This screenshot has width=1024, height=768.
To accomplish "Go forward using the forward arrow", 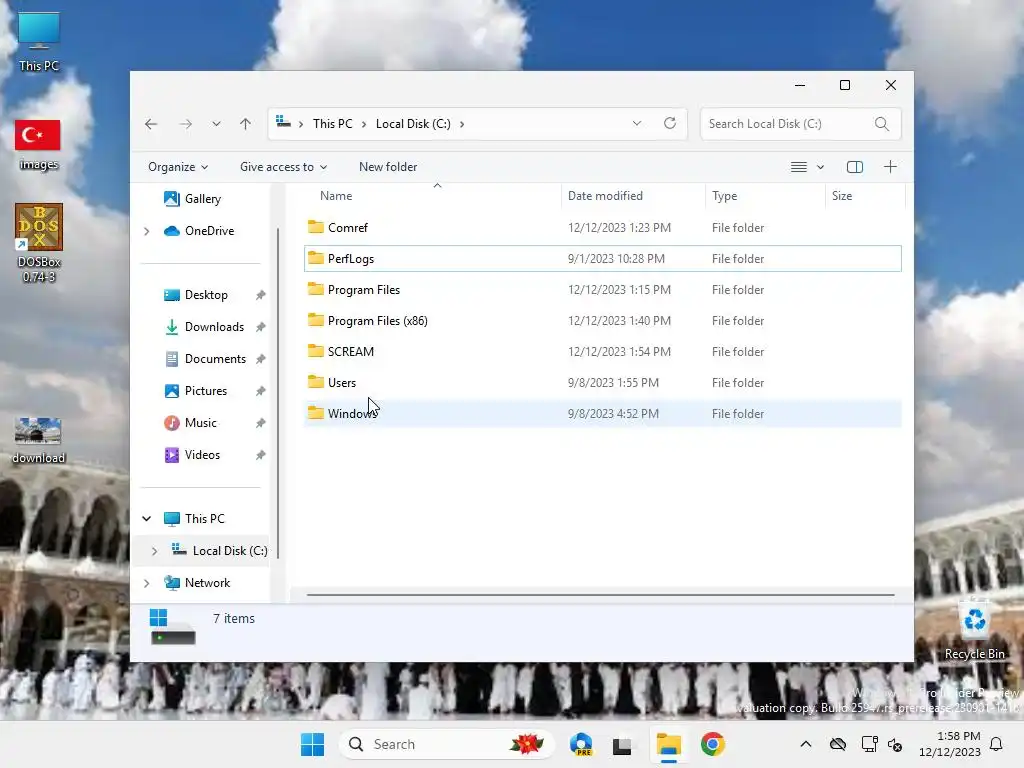I will coord(185,124).
